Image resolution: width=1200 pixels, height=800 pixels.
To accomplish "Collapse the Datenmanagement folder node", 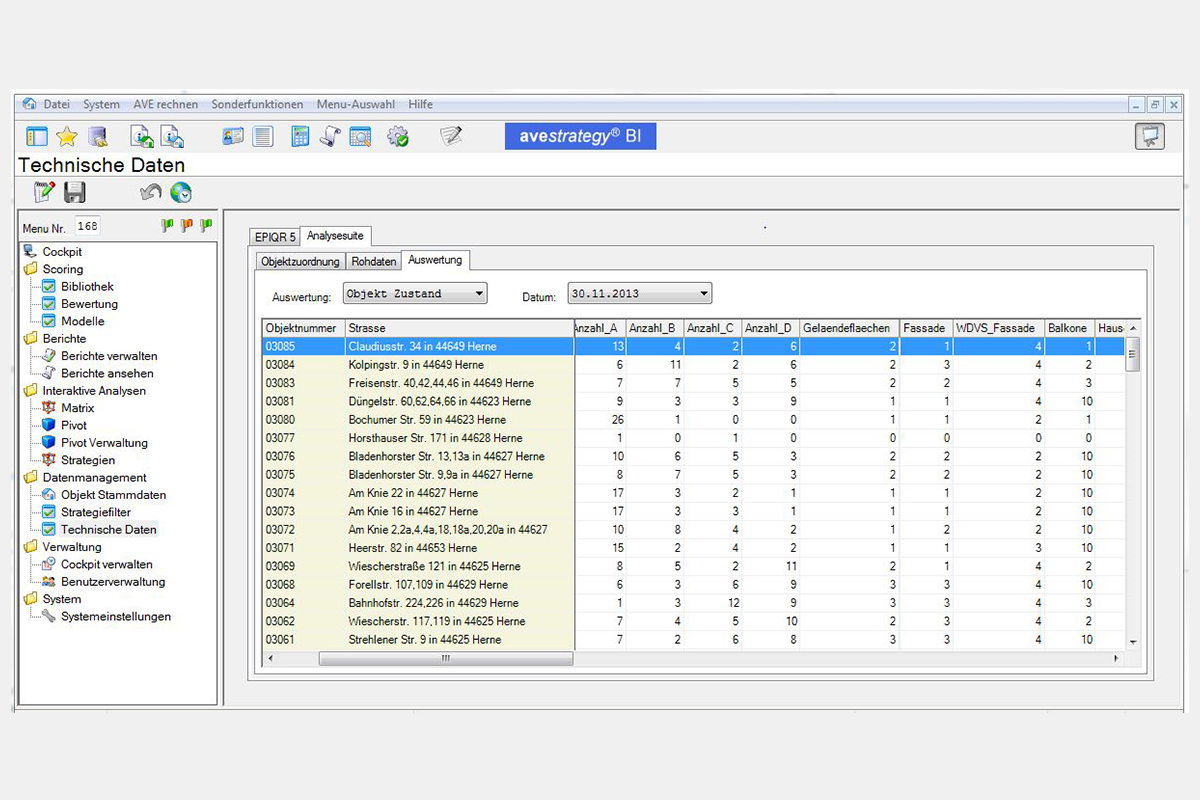I will pyautogui.click(x=30, y=478).
